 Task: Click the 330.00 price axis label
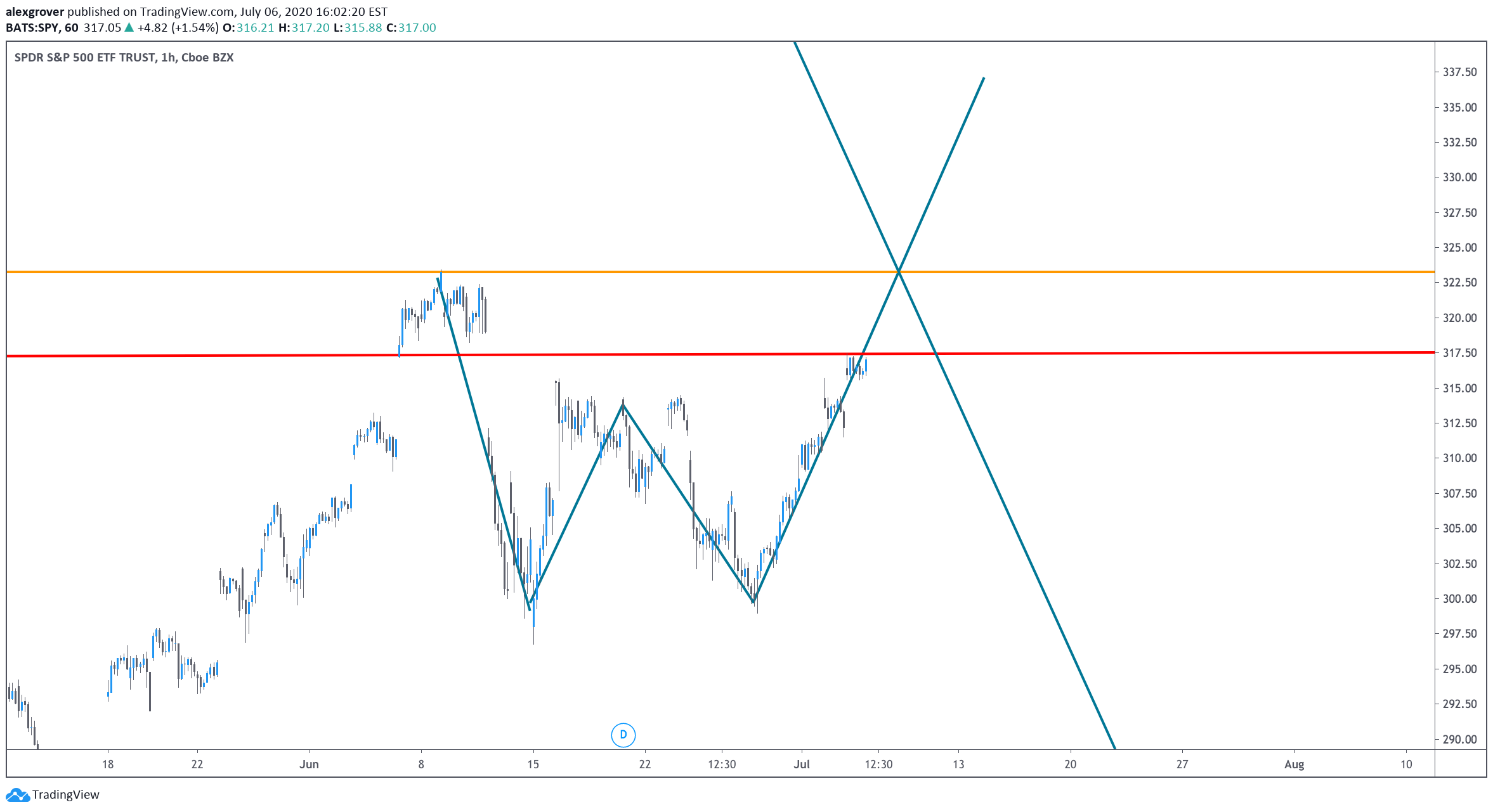tap(1459, 177)
